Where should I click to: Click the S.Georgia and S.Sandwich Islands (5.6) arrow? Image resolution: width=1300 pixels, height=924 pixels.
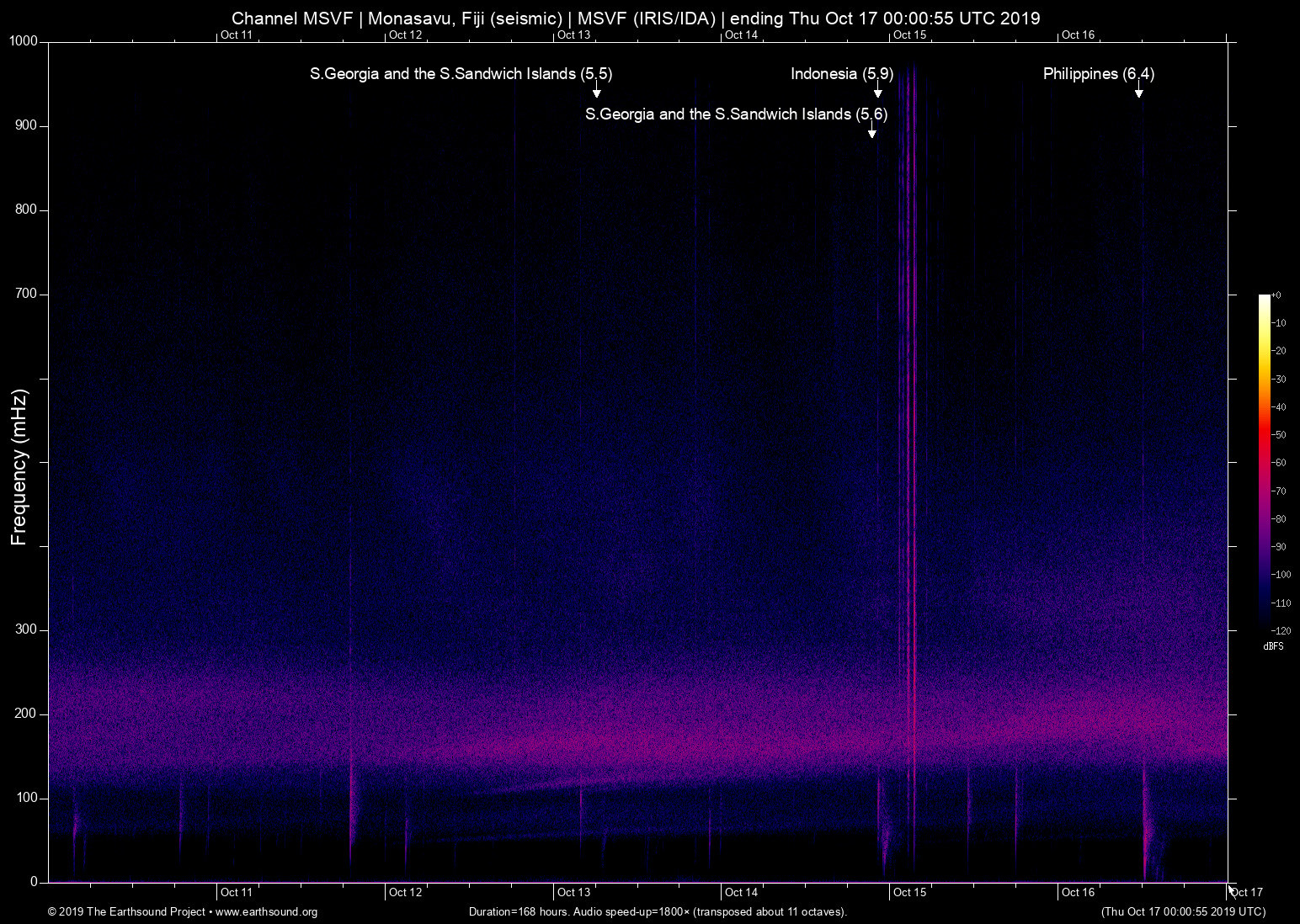point(872,131)
